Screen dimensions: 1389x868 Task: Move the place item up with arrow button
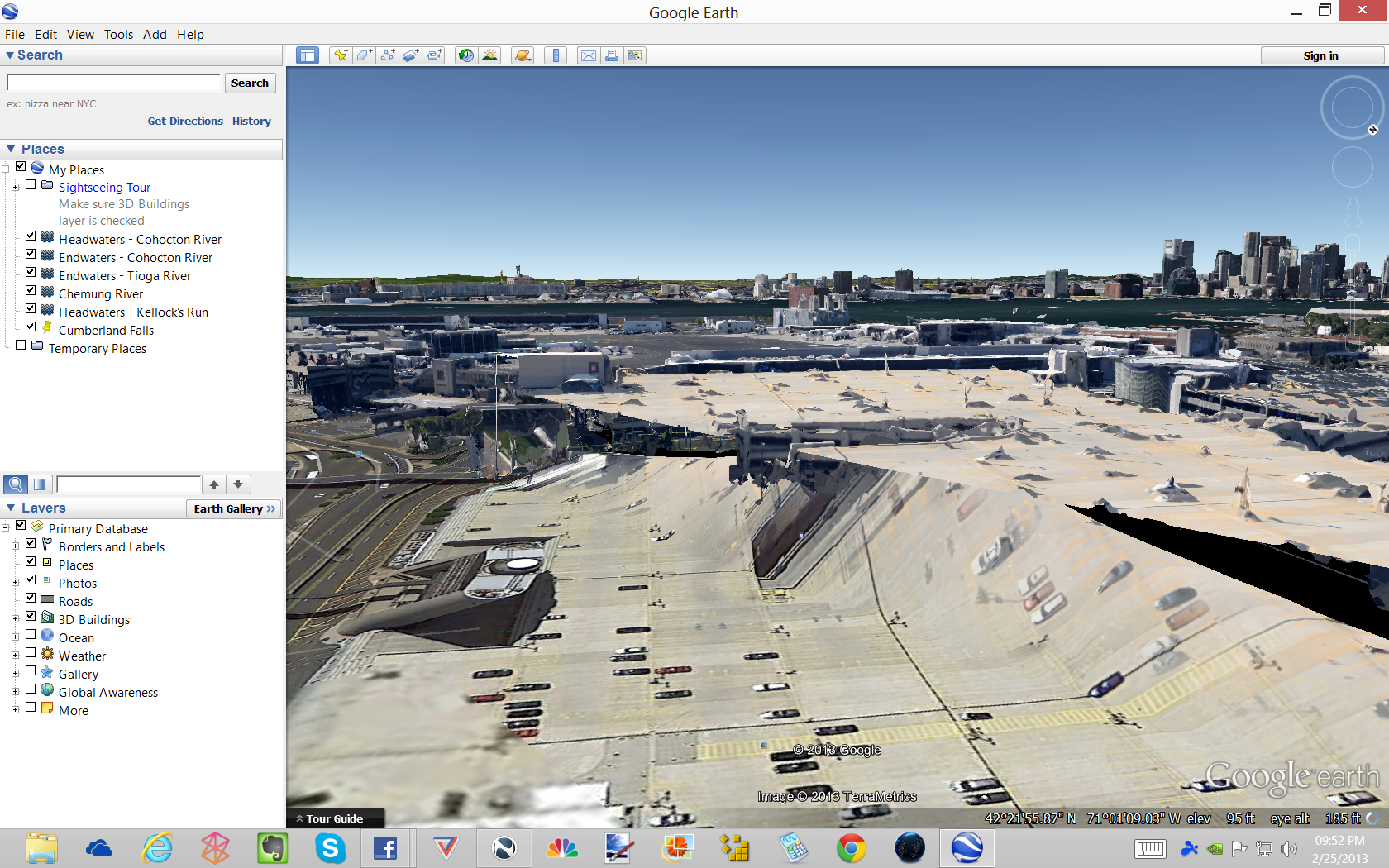point(214,484)
